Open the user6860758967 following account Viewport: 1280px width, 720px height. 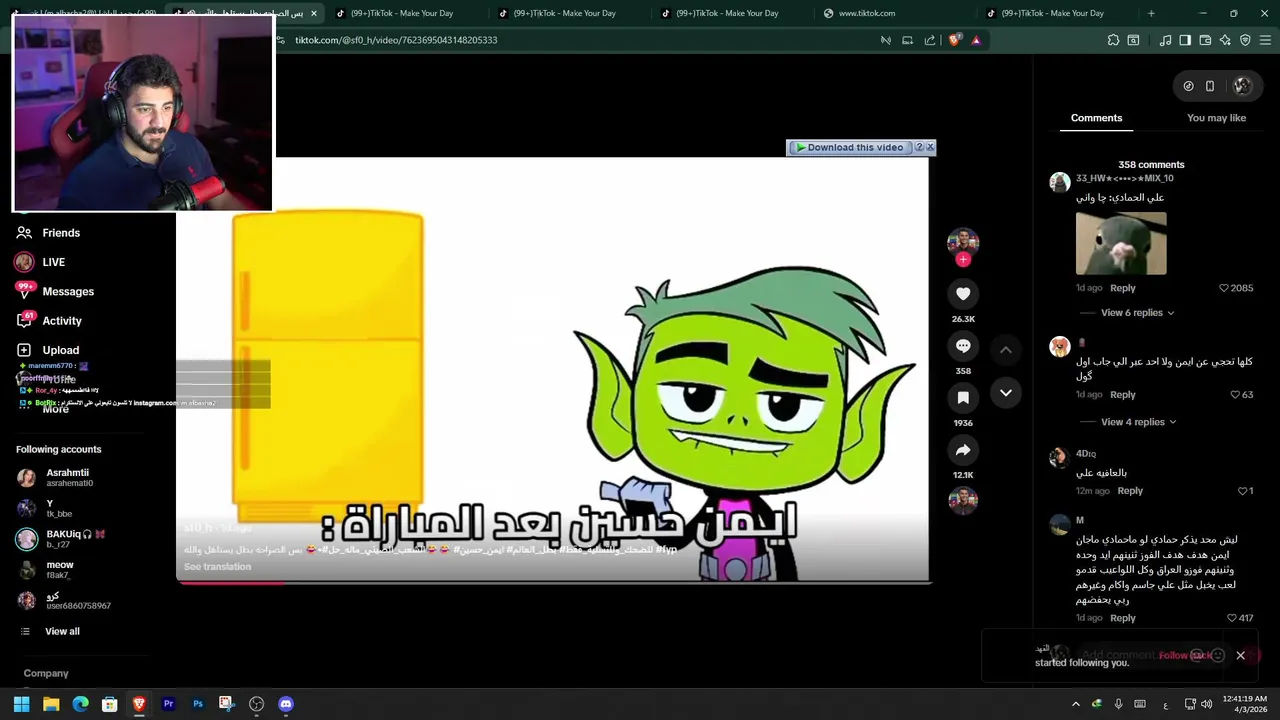[x=78, y=601]
